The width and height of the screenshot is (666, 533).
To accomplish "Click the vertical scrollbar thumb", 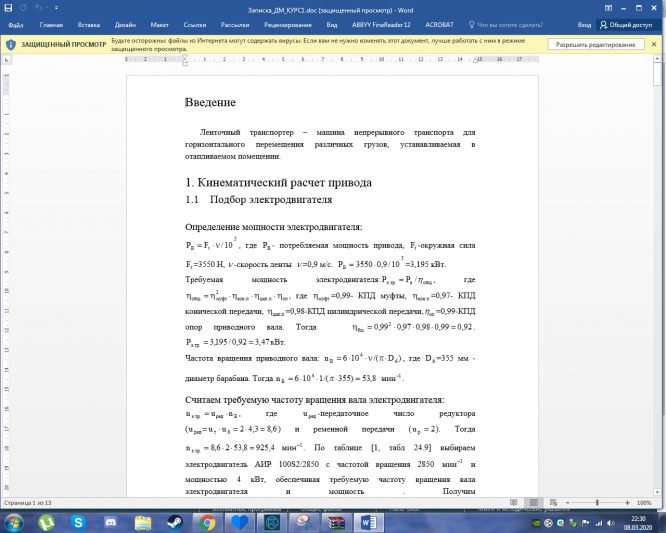I will point(658,74).
